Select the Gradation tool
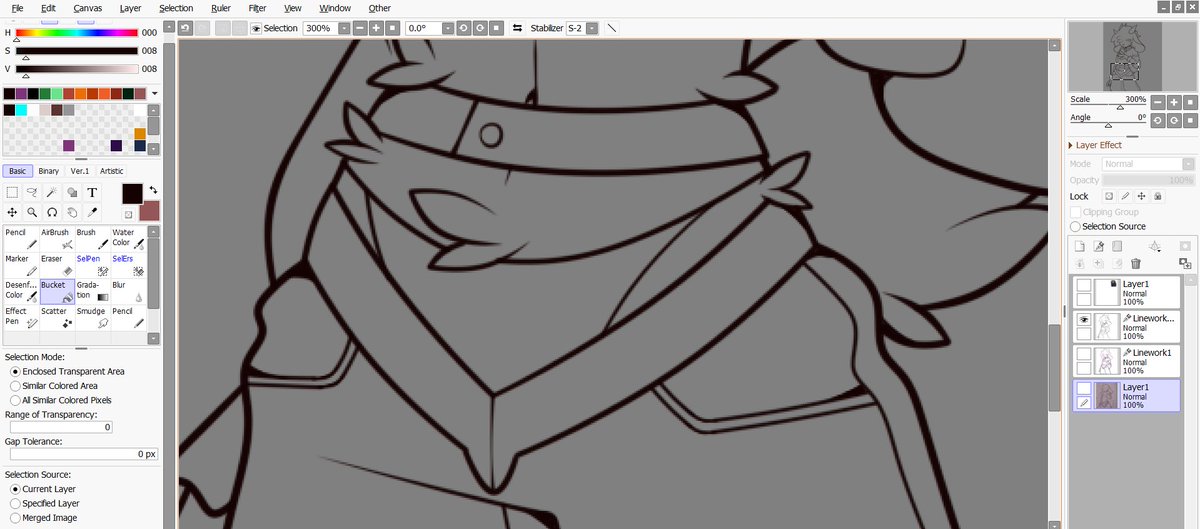This screenshot has width=1200, height=529. (93, 291)
